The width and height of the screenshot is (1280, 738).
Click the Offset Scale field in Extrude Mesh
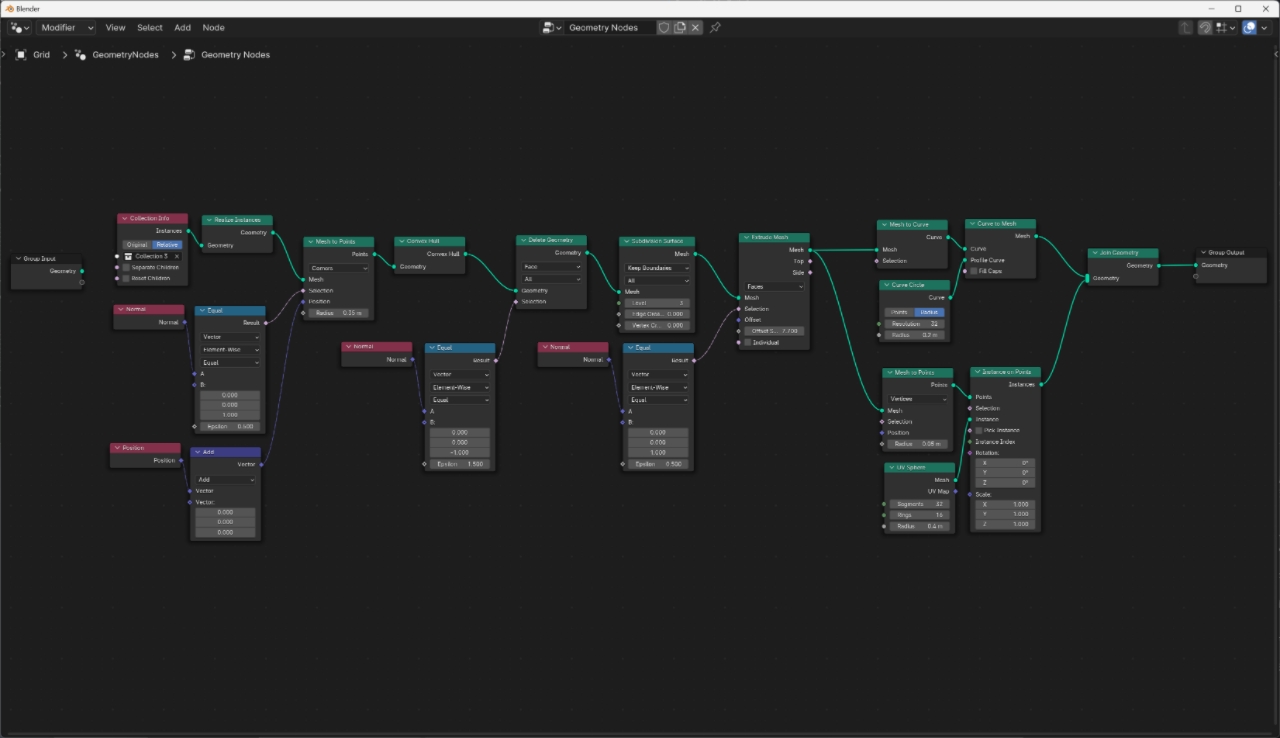tap(774, 331)
